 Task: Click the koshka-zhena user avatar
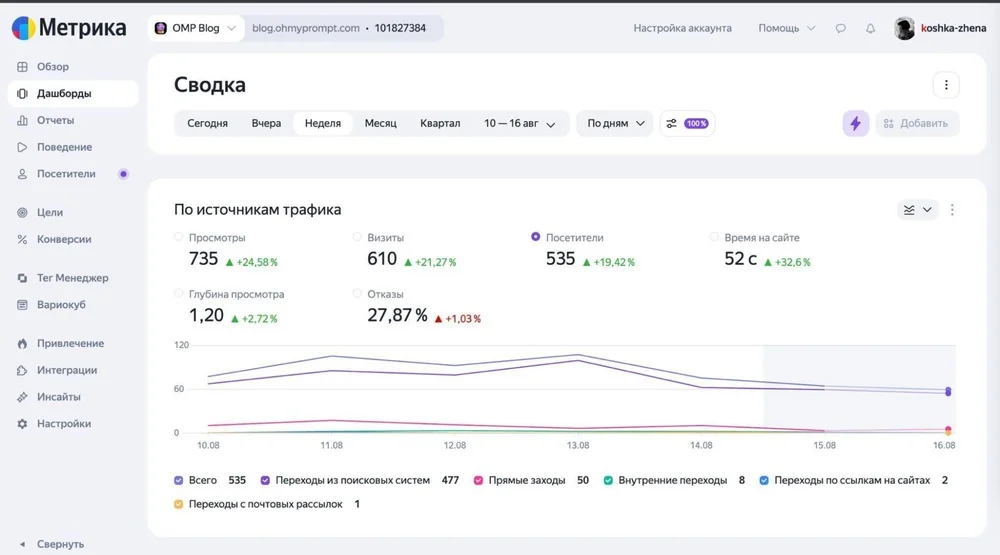[904, 28]
